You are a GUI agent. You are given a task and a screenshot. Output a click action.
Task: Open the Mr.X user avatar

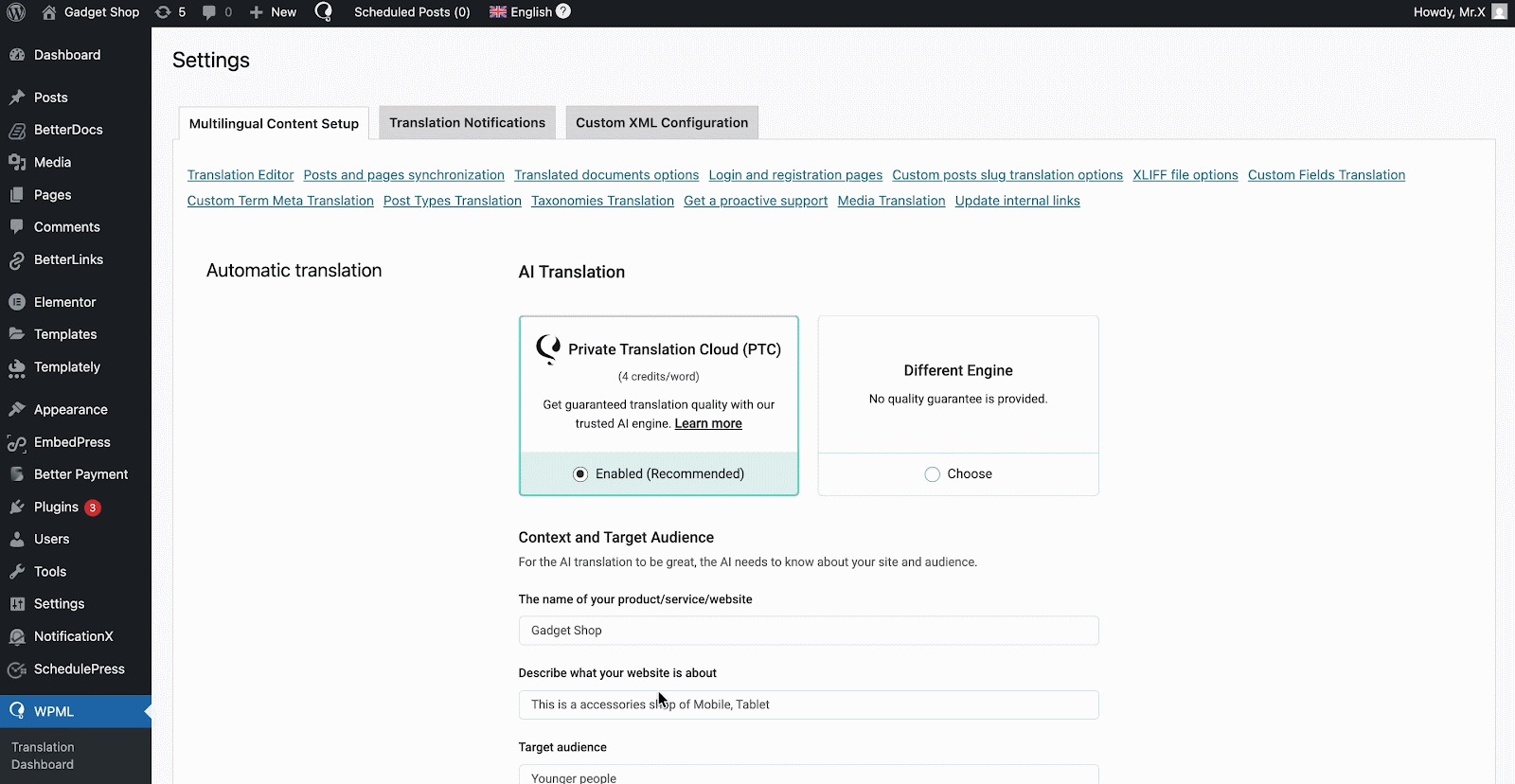pyautogui.click(x=1499, y=12)
